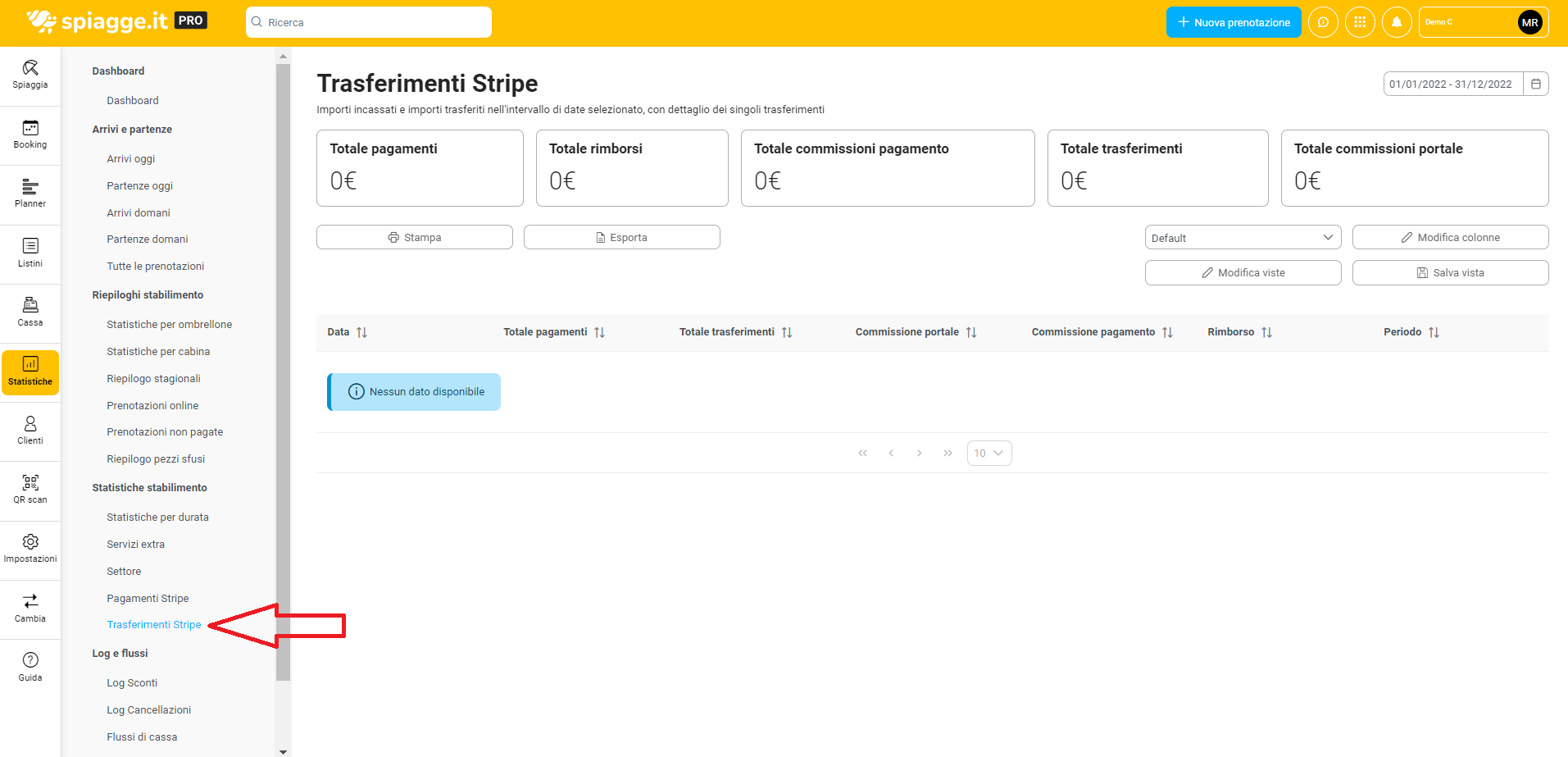Open the Clienti section

[30, 430]
